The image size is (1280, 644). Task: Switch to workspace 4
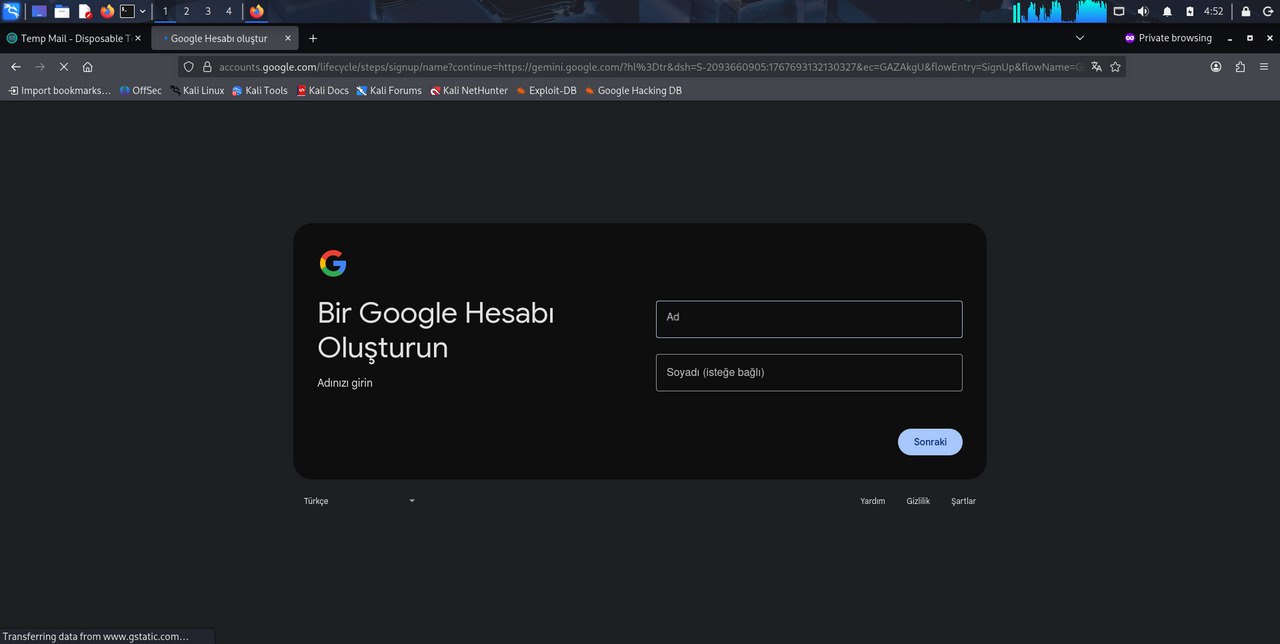click(x=228, y=11)
